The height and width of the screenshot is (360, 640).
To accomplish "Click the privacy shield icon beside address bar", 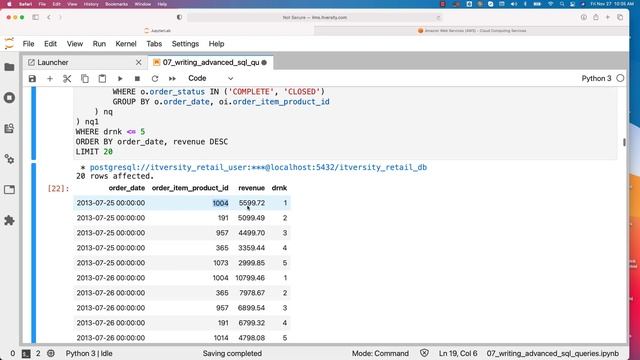I will pyautogui.click(x=179, y=17).
